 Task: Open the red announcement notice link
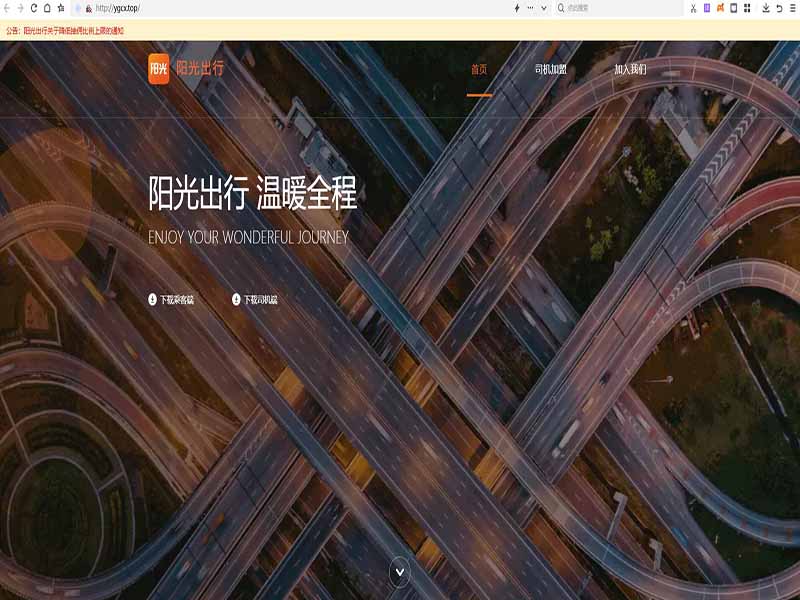65,31
